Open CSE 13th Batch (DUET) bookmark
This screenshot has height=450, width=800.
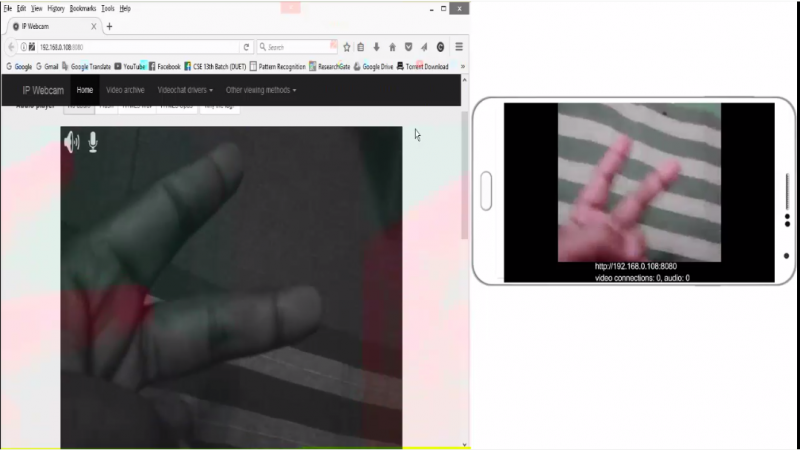(215, 66)
